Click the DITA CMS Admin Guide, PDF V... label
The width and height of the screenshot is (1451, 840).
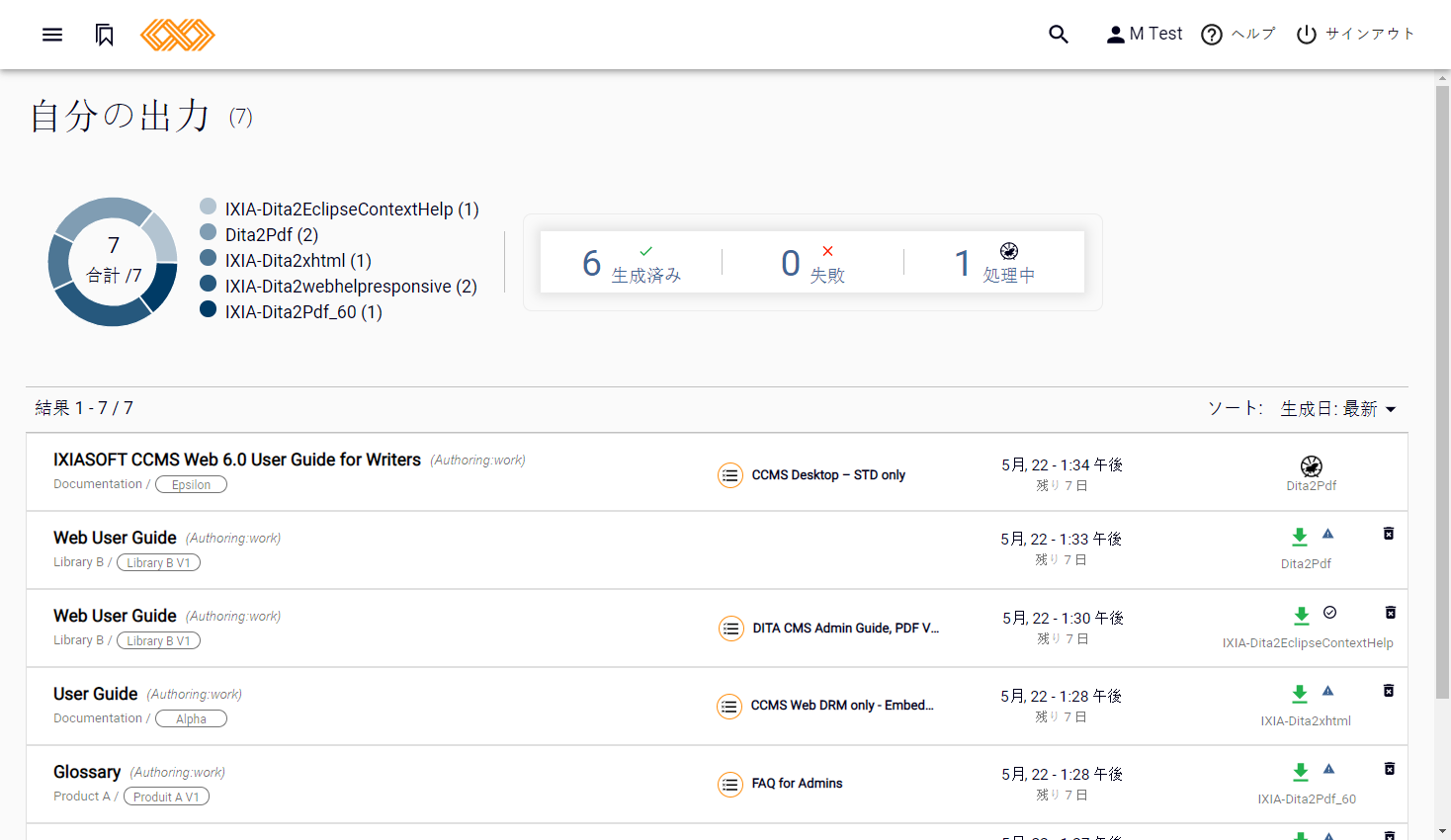tap(846, 629)
